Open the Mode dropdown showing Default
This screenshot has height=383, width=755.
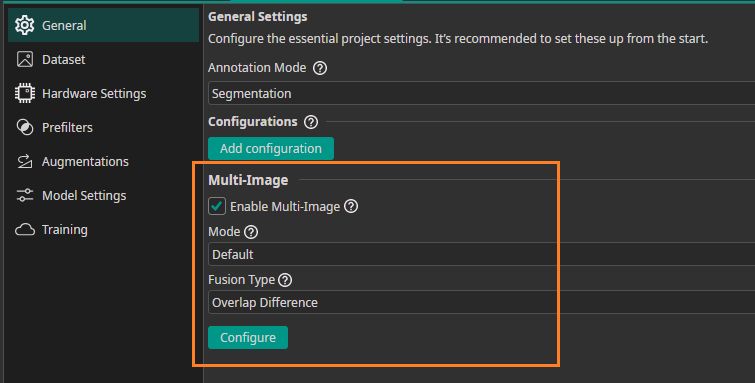[482, 254]
